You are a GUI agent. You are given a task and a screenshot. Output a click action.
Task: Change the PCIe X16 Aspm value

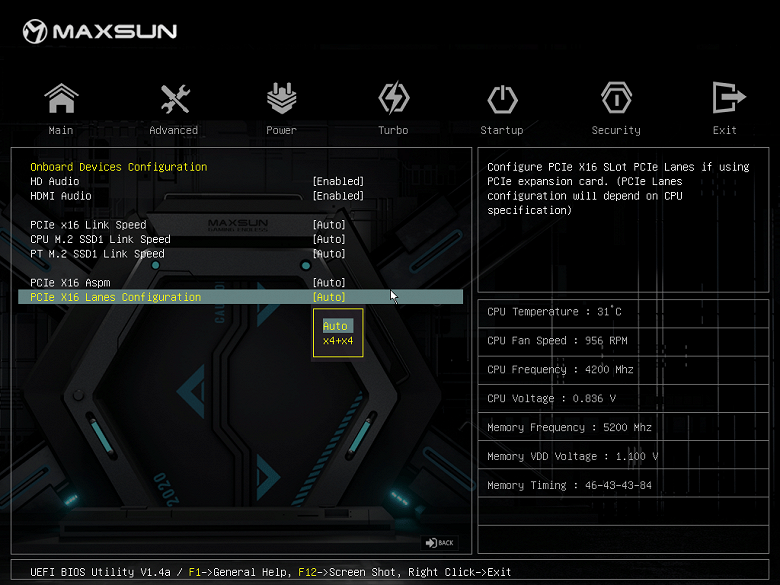[329, 283]
